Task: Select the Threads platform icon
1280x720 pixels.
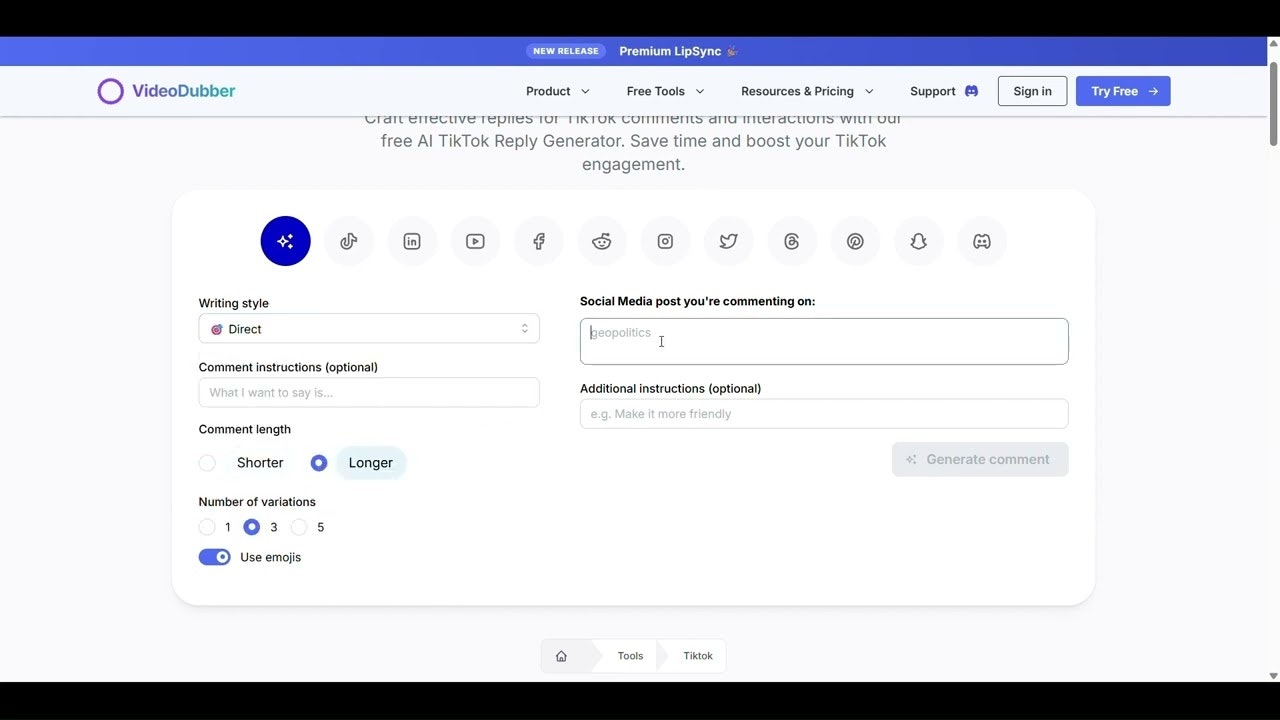Action: pyautogui.click(x=792, y=241)
